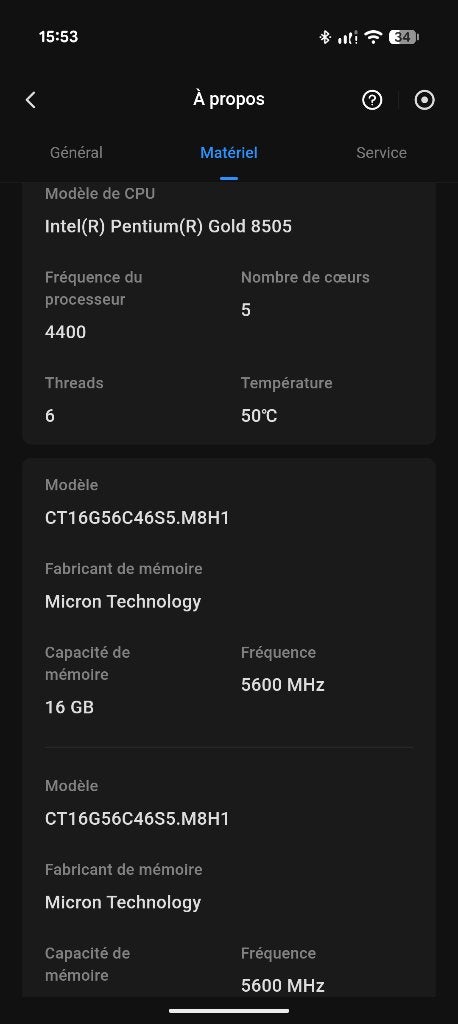Tap the battery indicator showing 34
458x1024 pixels.
[x=403, y=37]
